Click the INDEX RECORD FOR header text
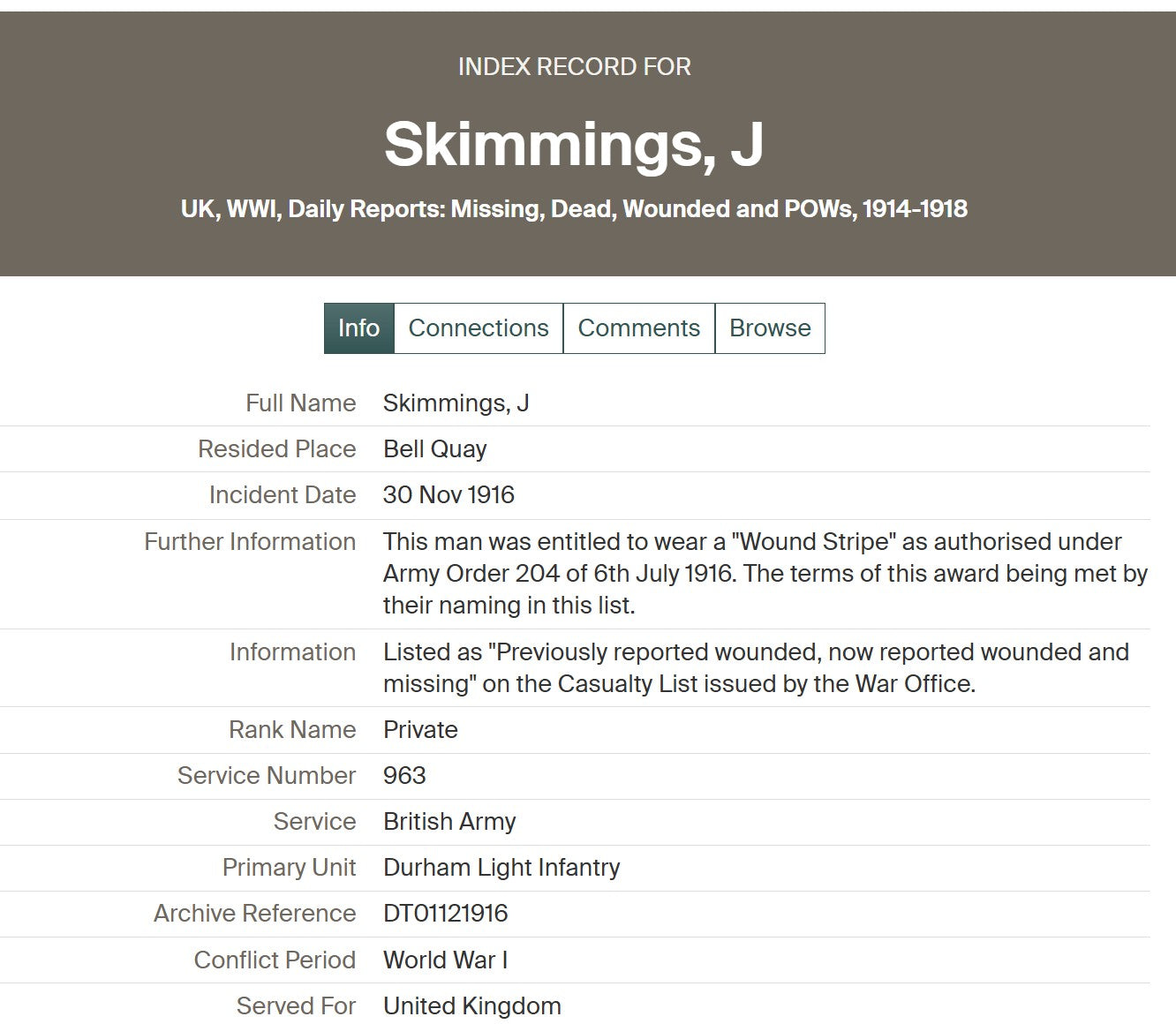 click(x=574, y=67)
